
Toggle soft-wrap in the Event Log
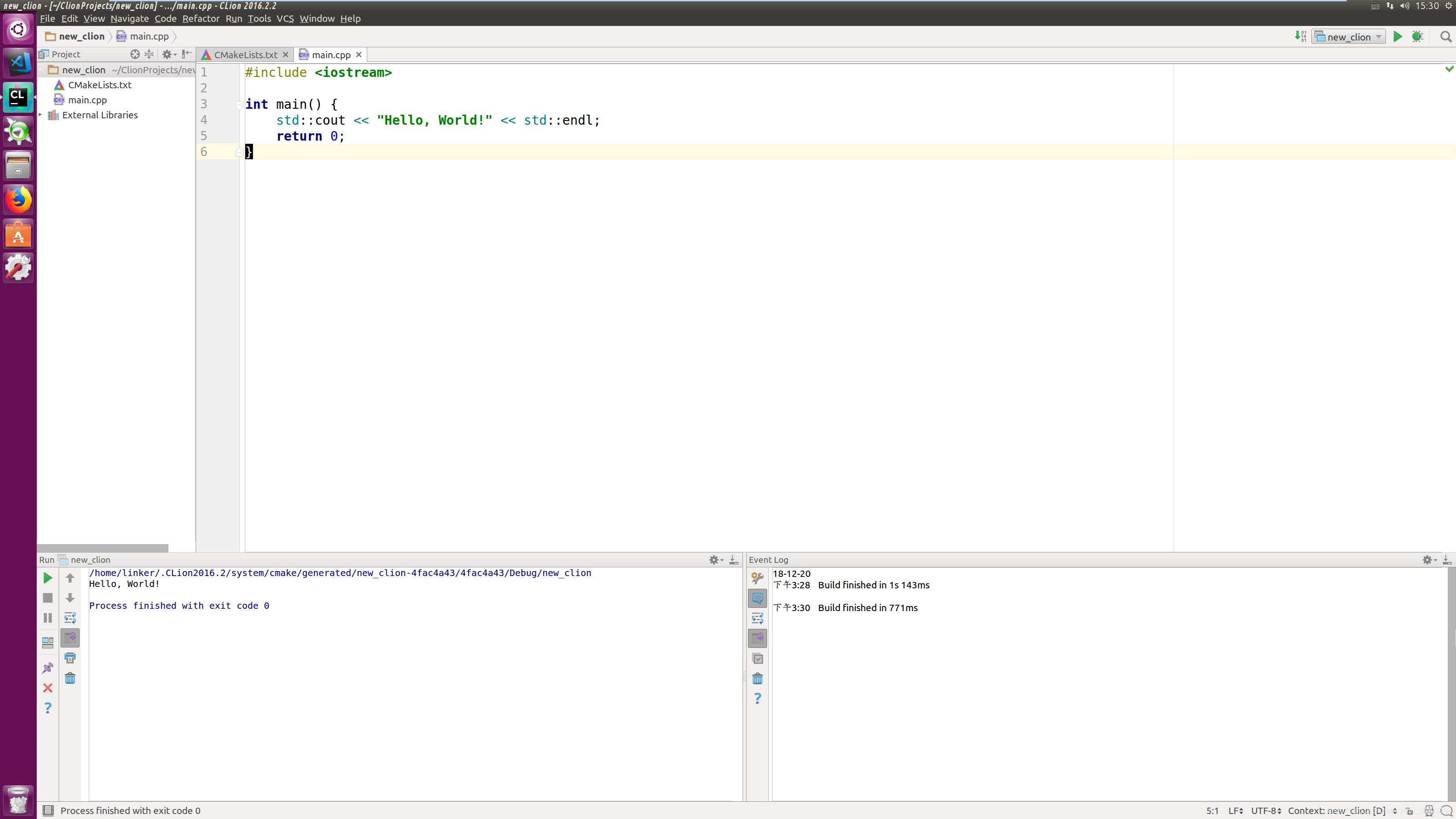coord(758,618)
